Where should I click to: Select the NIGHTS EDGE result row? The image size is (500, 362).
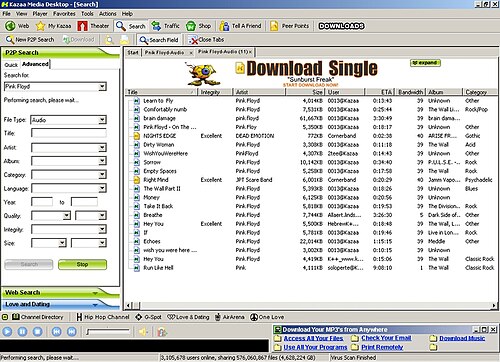(x=312, y=136)
